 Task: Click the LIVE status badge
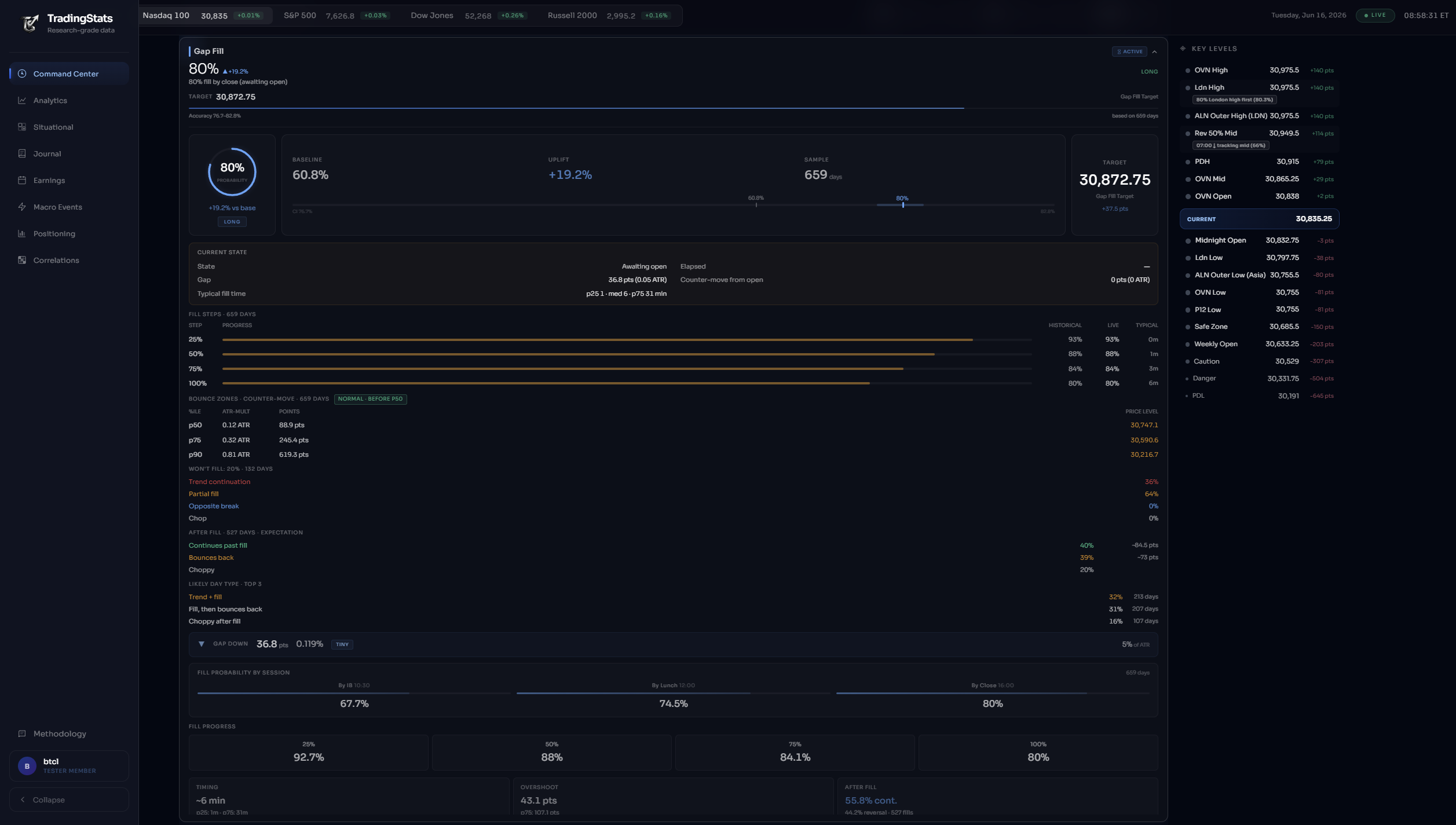coord(1375,15)
